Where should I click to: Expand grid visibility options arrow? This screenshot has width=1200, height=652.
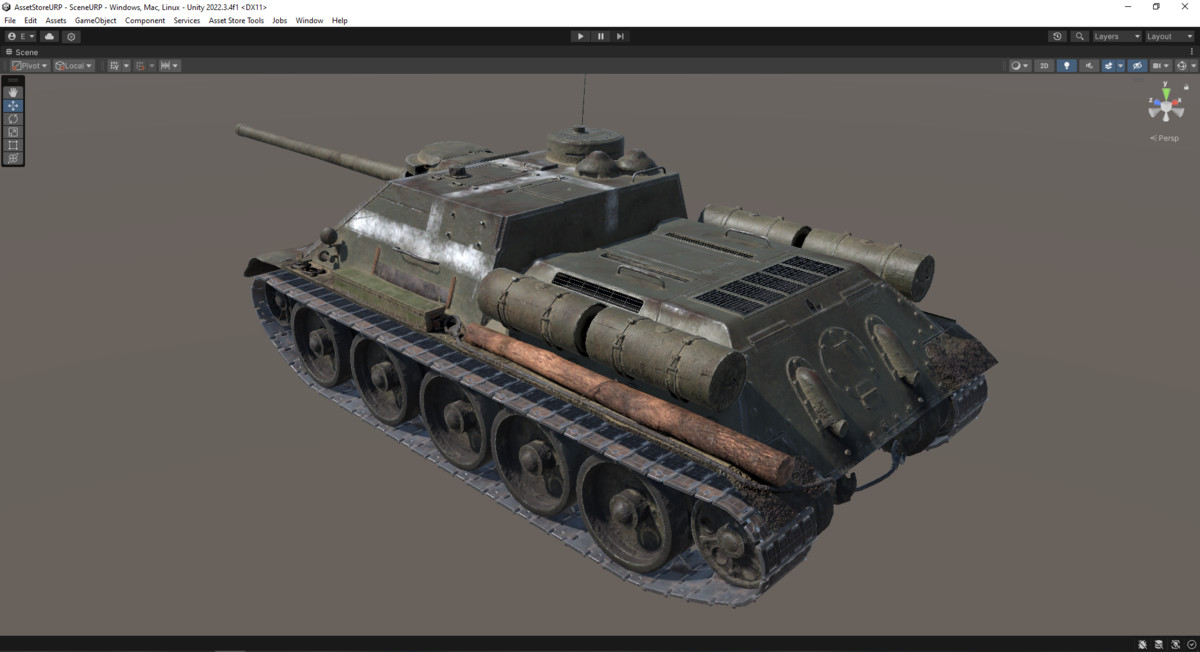click(126, 66)
